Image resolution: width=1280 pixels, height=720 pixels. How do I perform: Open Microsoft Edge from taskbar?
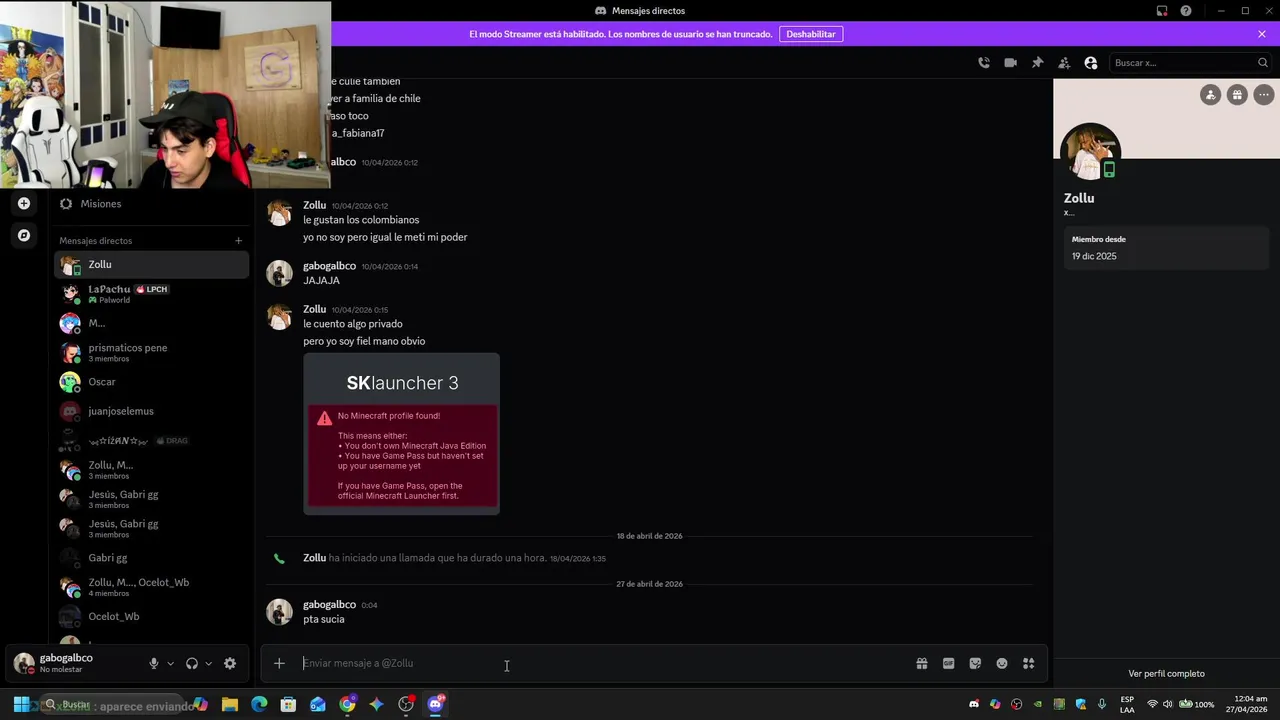(x=259, y=704)
